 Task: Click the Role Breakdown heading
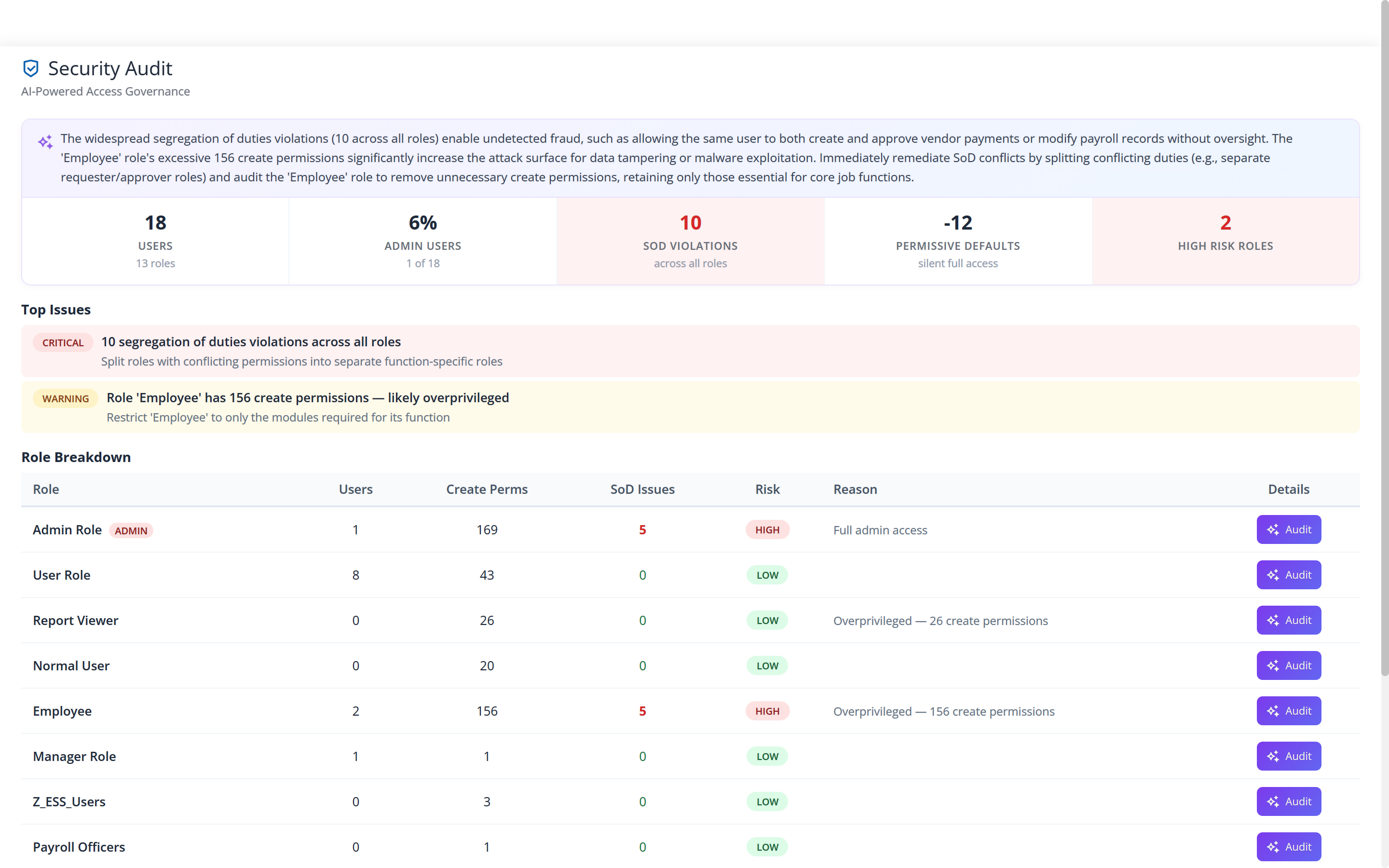76,457
